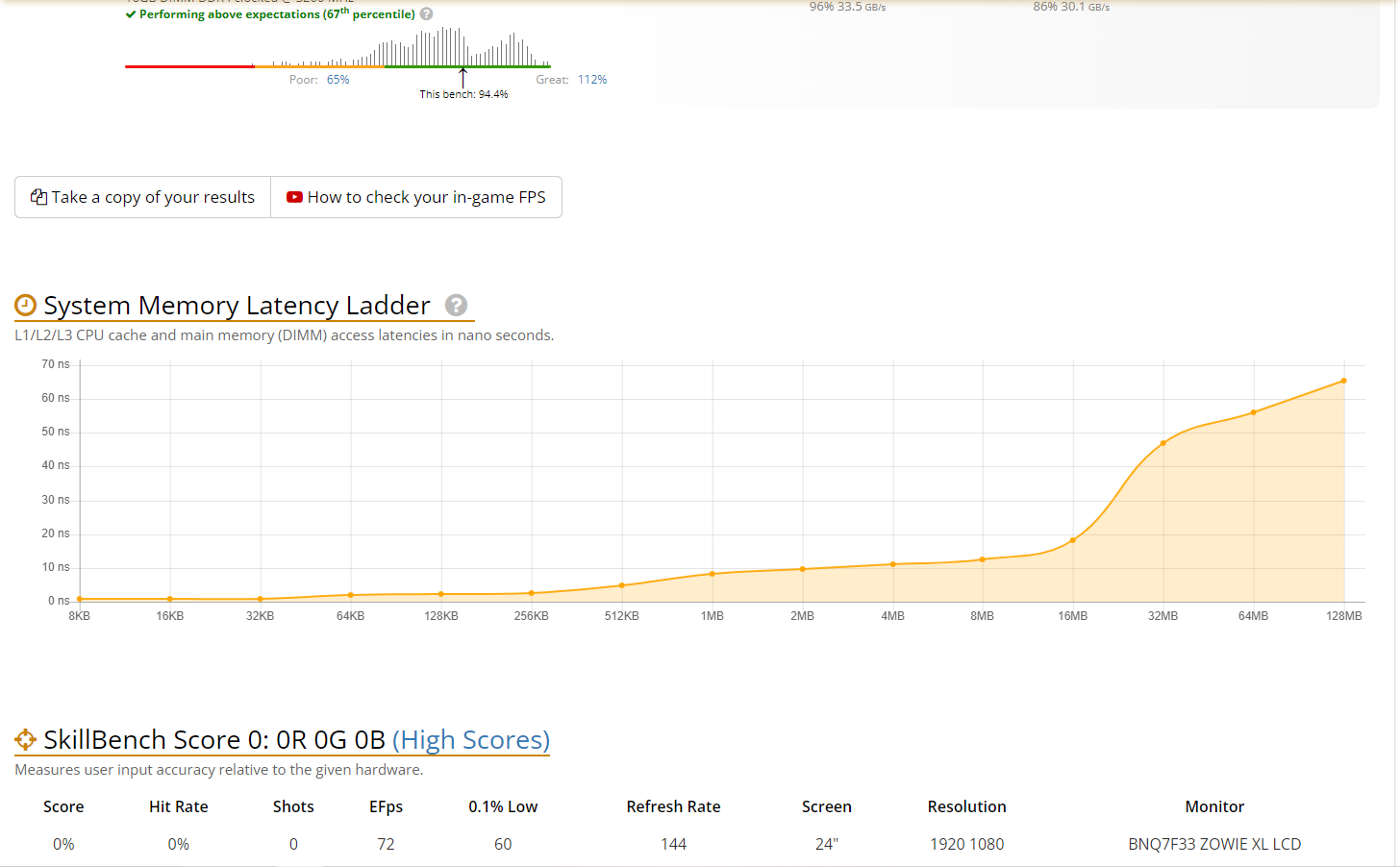This screenshot has height=867, width=1400.
Task: Click the 'Hit Rate' column header
Action: 179,806
